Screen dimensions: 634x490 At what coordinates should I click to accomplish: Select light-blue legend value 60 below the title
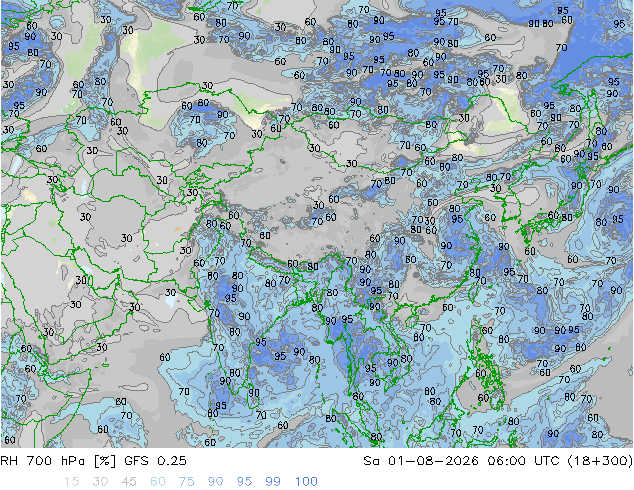(x=158, y=482)
